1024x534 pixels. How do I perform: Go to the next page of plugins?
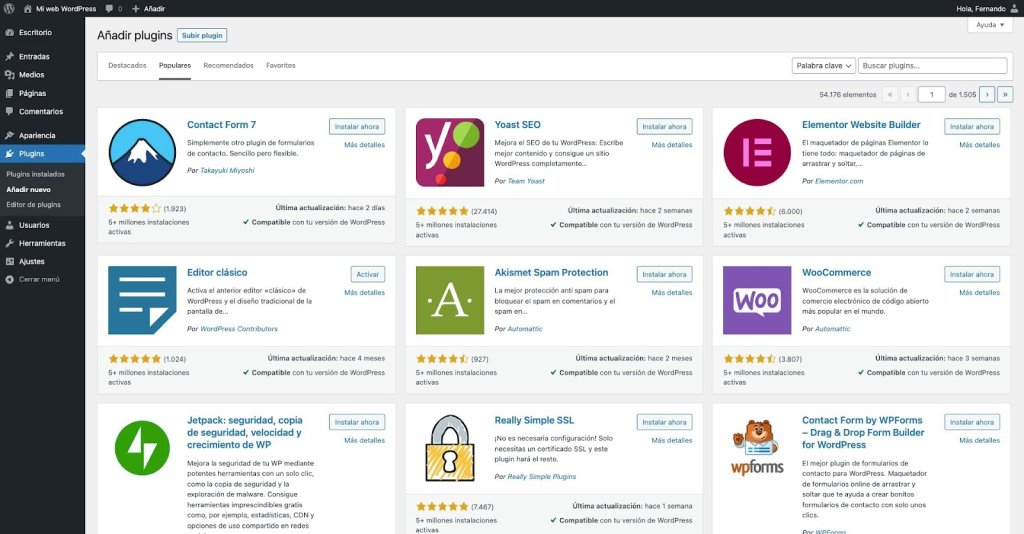click(x=987, y=94)
